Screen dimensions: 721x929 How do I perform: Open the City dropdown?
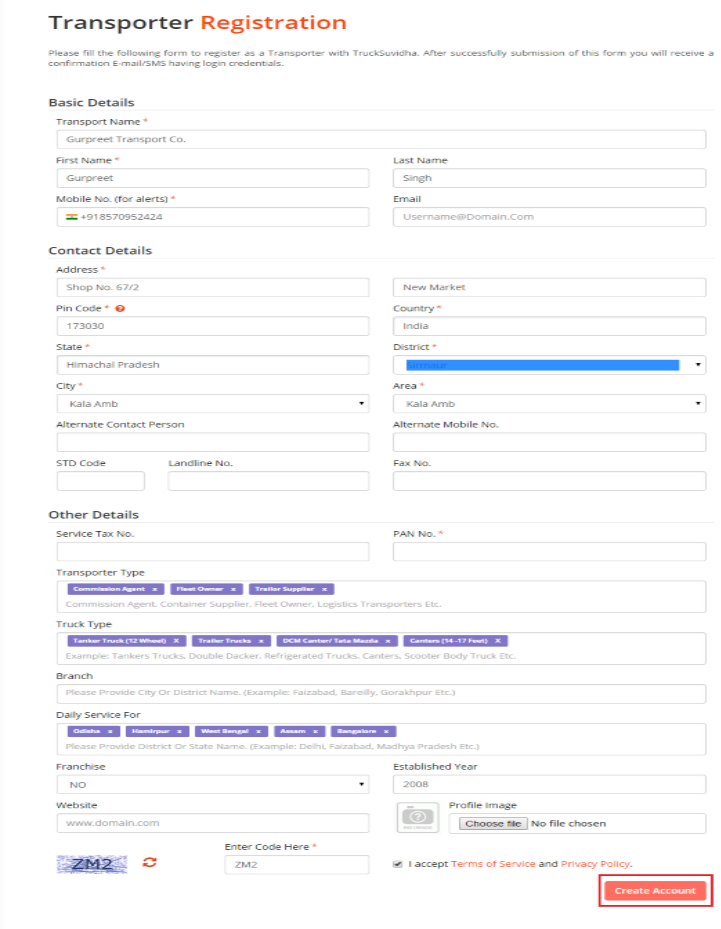tap(212, 404)
